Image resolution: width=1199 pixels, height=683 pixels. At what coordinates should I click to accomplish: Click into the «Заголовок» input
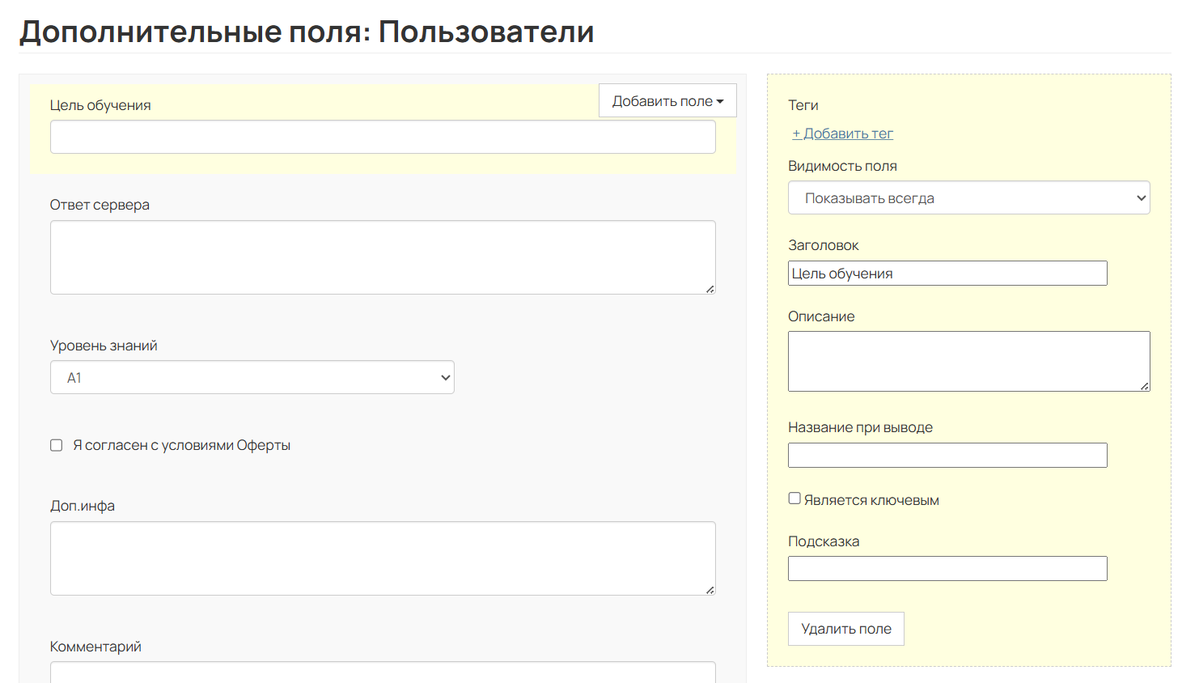tap(947, 272)
